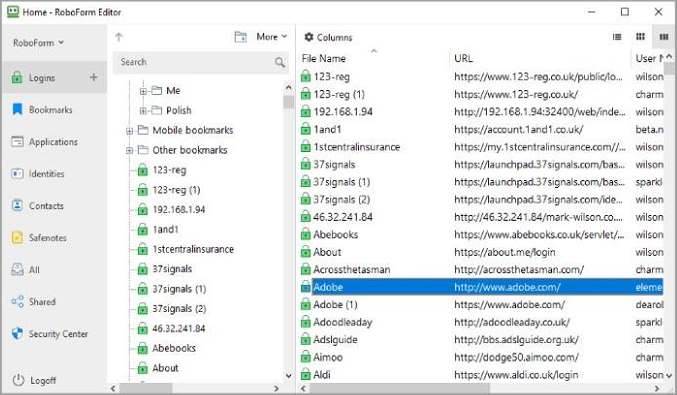Click the Columns settings button
This screenshot has height=395, width=677.
tap(328, 38)
